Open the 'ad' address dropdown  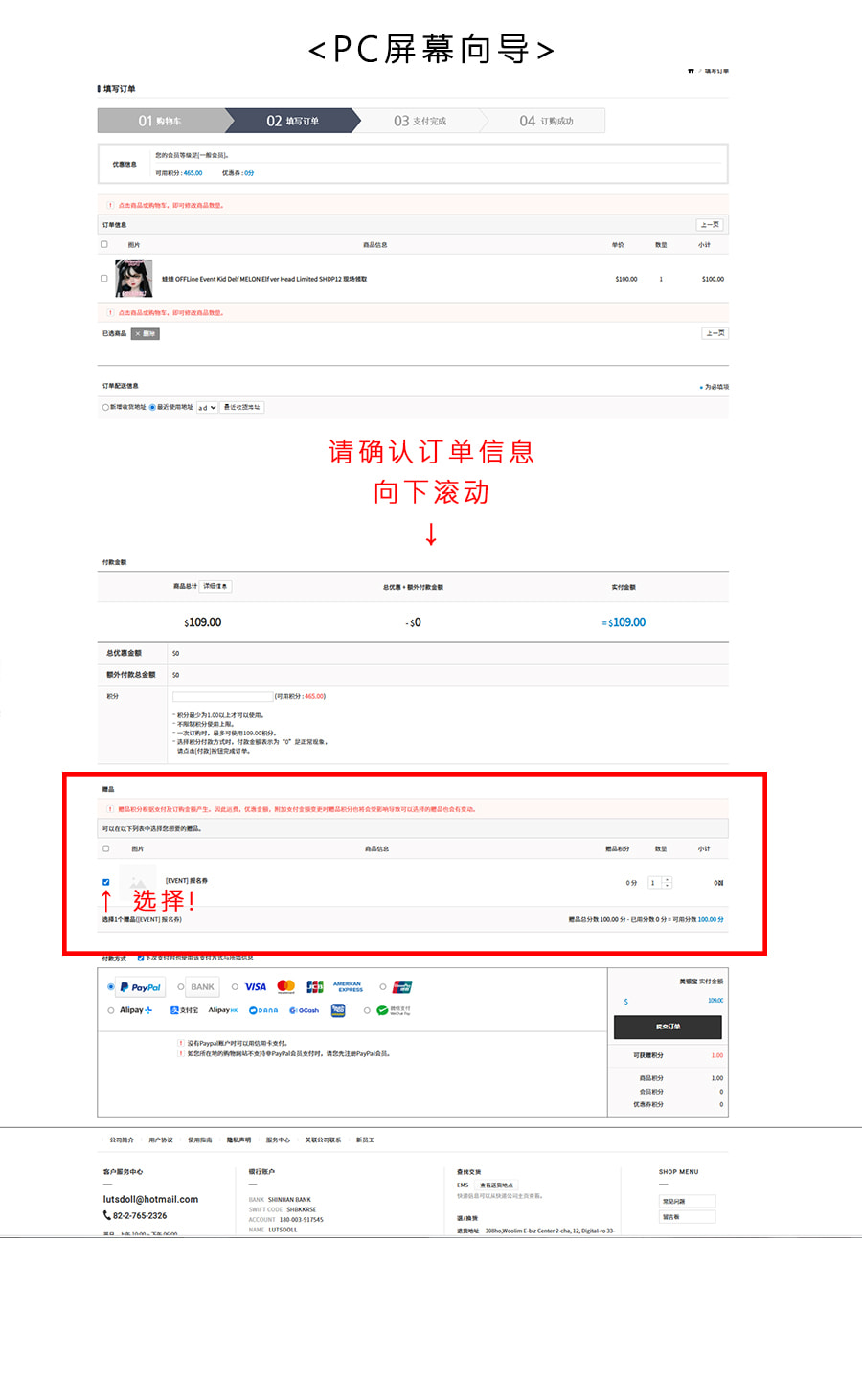click(x=206, y=406)
